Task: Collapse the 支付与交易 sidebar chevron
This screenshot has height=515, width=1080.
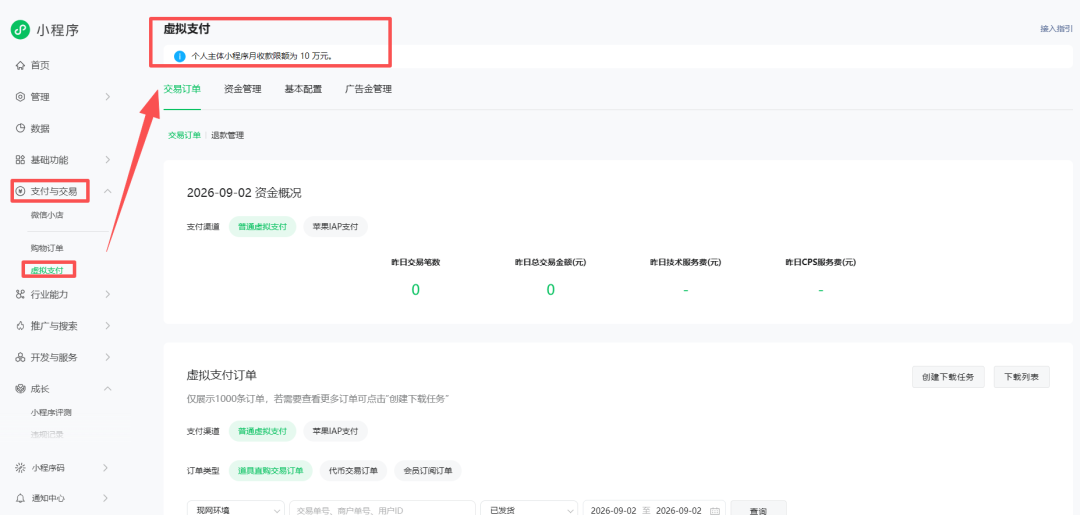Action: pos(107,191)
